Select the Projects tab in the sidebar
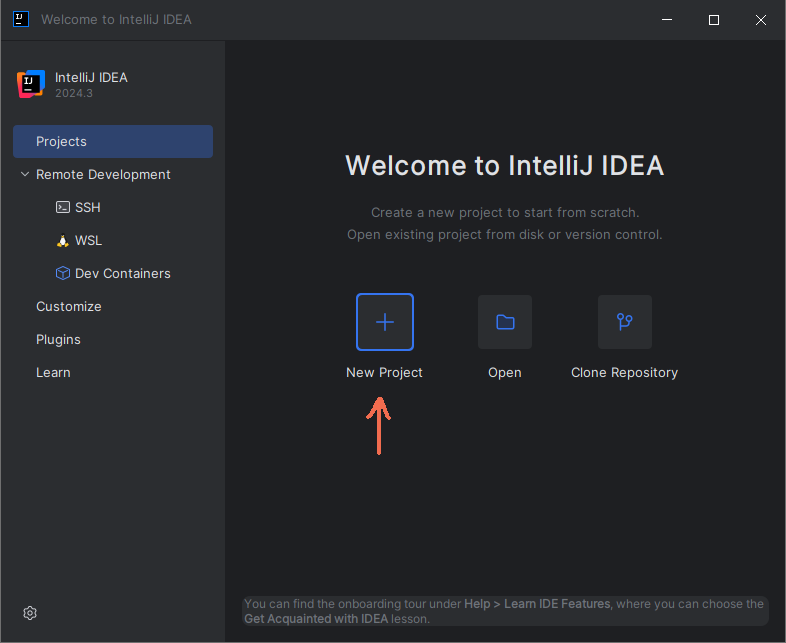Viewport: 786px width, 643px height. (113, 142)
